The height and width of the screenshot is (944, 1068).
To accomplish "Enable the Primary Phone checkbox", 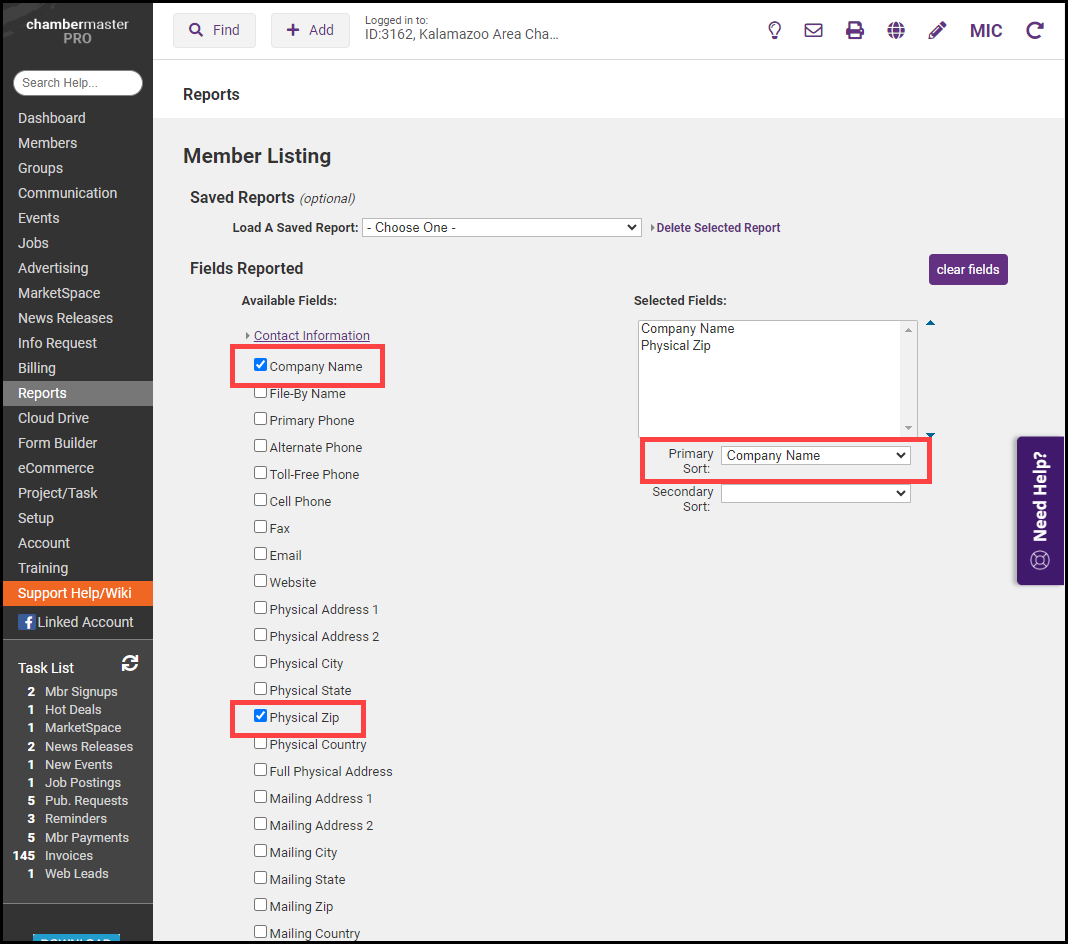I will tap(261, 420).
